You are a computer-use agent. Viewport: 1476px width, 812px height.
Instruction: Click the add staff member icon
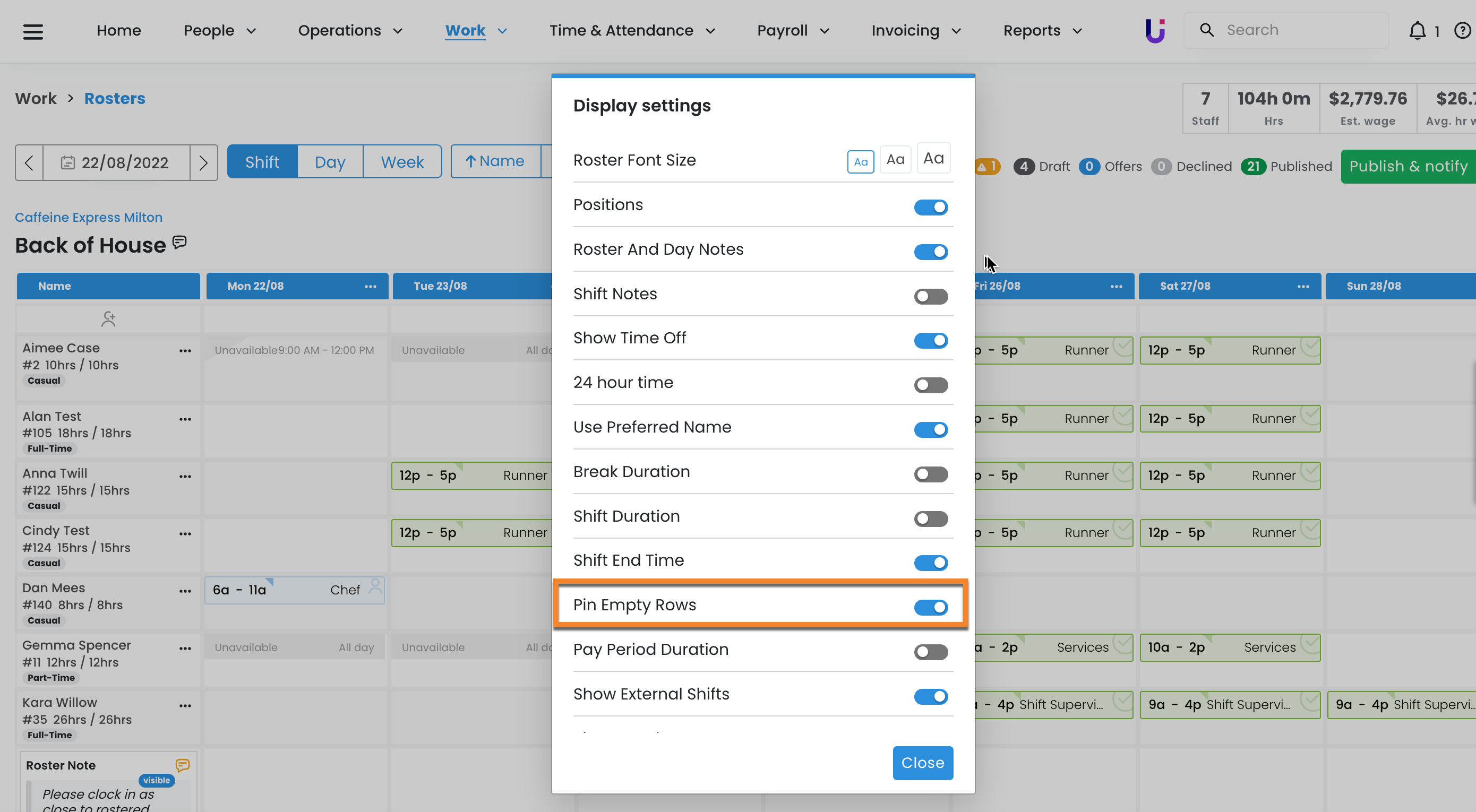tap(108, 319)
